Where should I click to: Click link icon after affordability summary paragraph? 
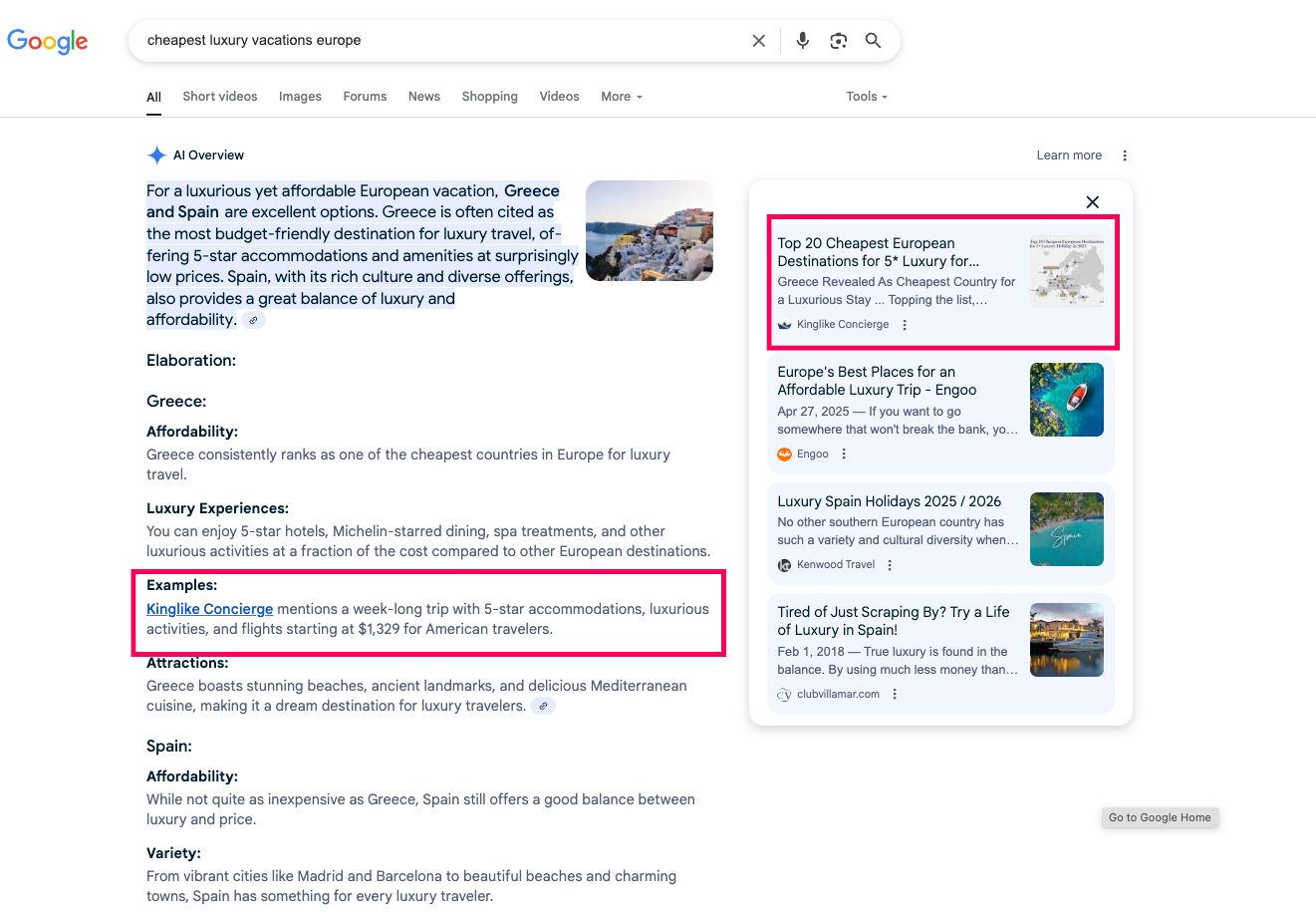[254, 321]
